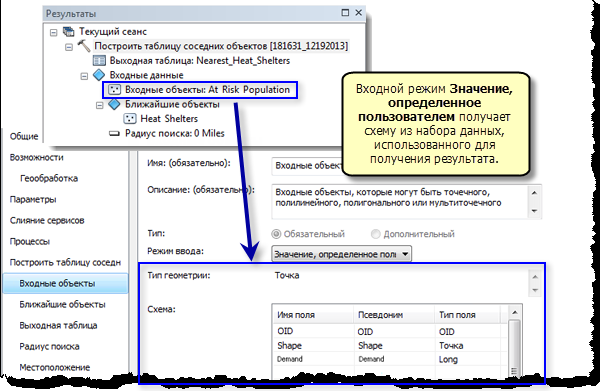Open the Параметры section in sidebar
Viewport: 600px width, 391px height.
[33, 199]
